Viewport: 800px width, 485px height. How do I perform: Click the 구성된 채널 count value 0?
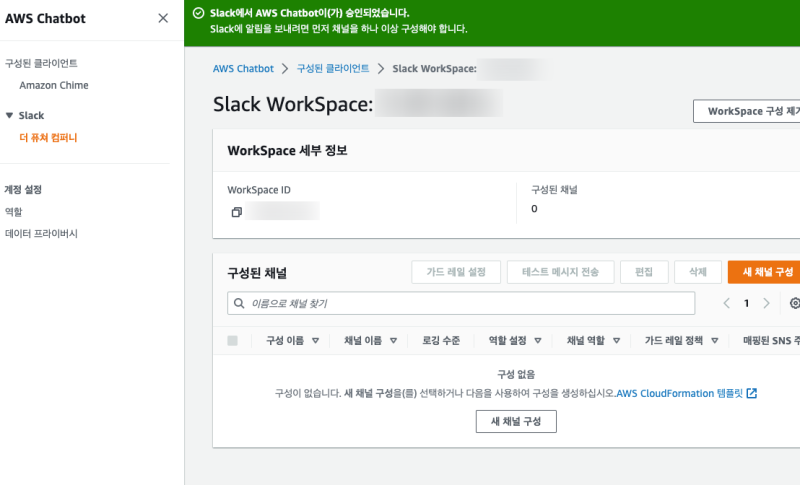(x=534, y=209)
